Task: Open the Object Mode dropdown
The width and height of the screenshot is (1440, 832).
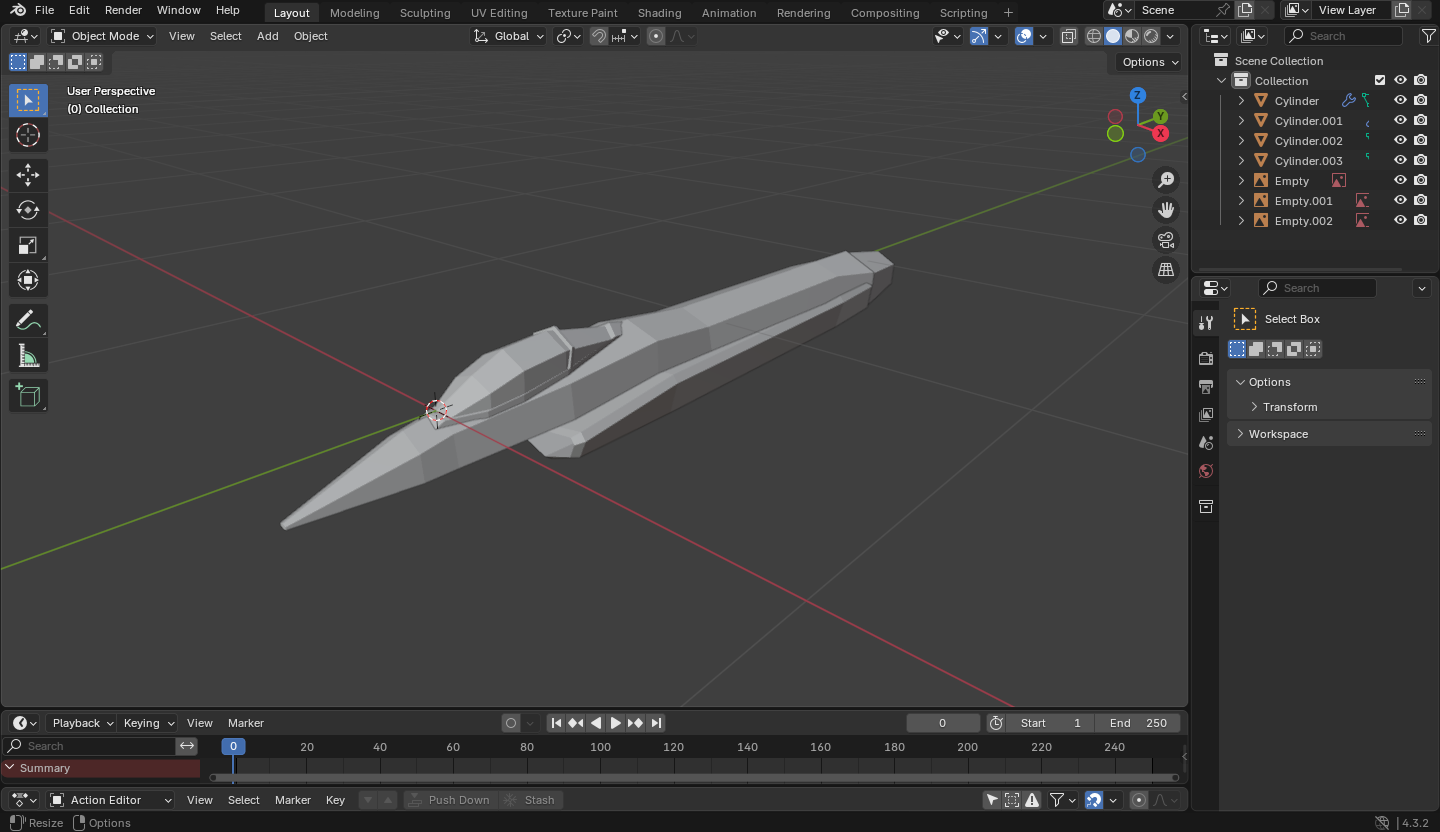Action: [x=103, y=36]
